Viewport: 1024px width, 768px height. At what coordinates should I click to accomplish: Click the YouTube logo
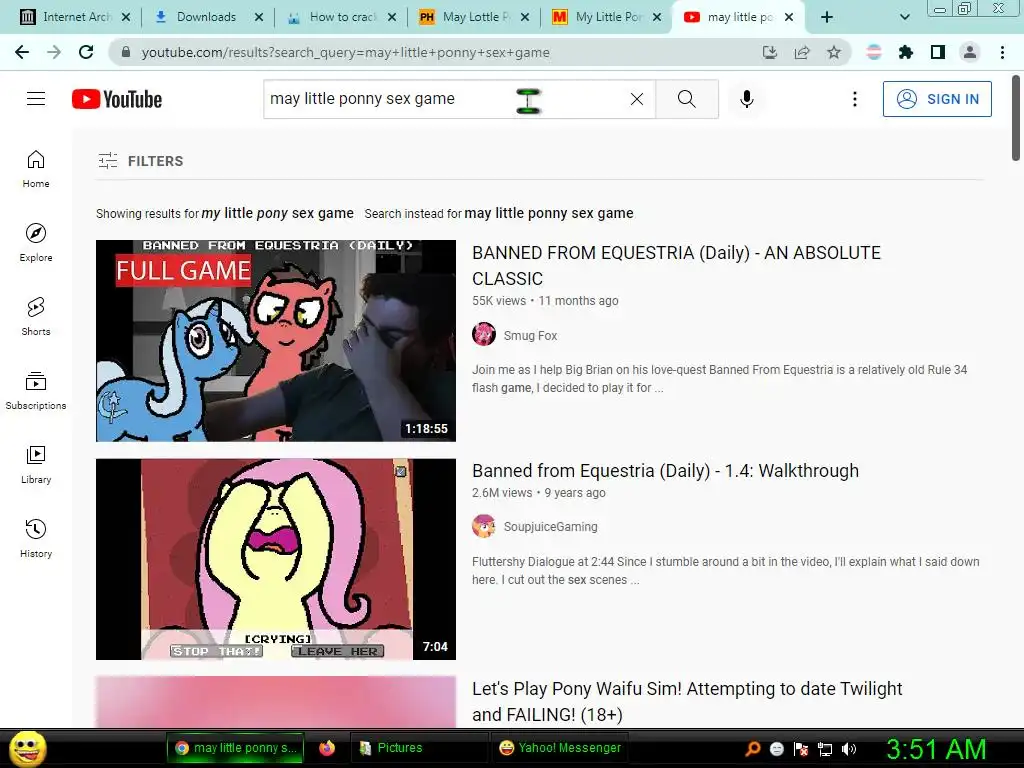click(117, 99)
